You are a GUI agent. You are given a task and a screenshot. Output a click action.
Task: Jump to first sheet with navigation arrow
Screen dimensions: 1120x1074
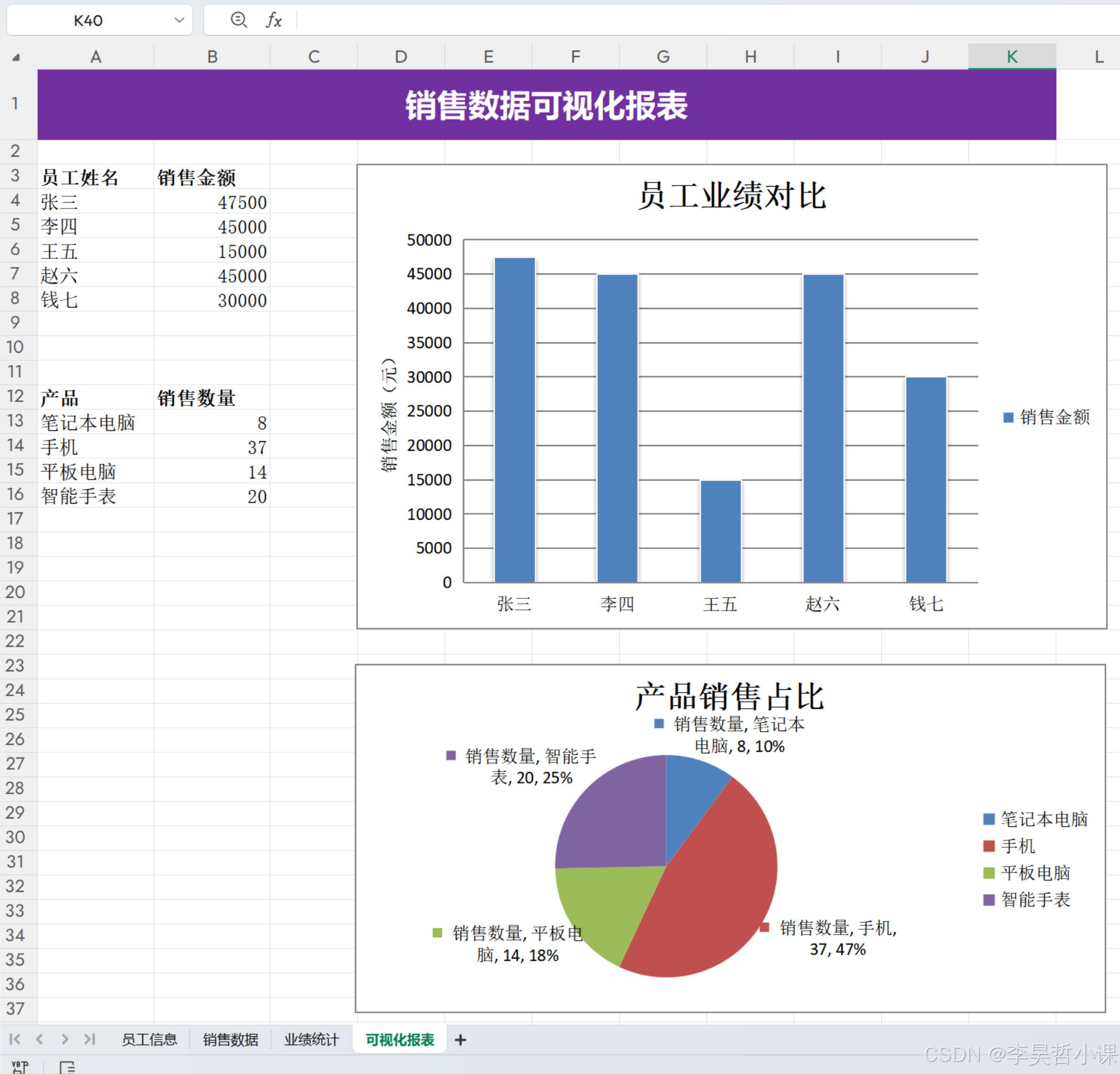(15, 1039)
